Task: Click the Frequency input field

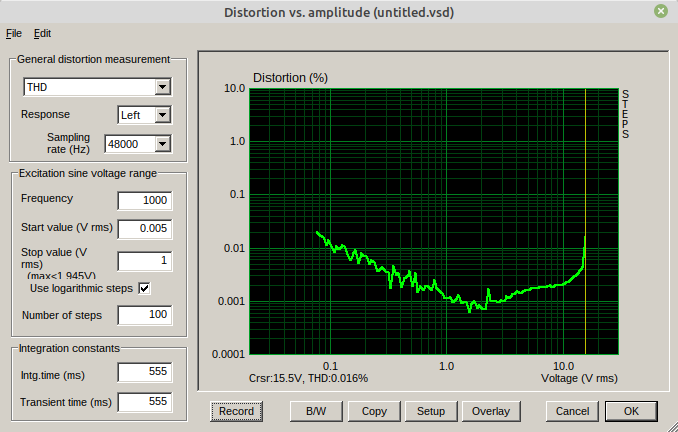Action: tap(144, 200)
